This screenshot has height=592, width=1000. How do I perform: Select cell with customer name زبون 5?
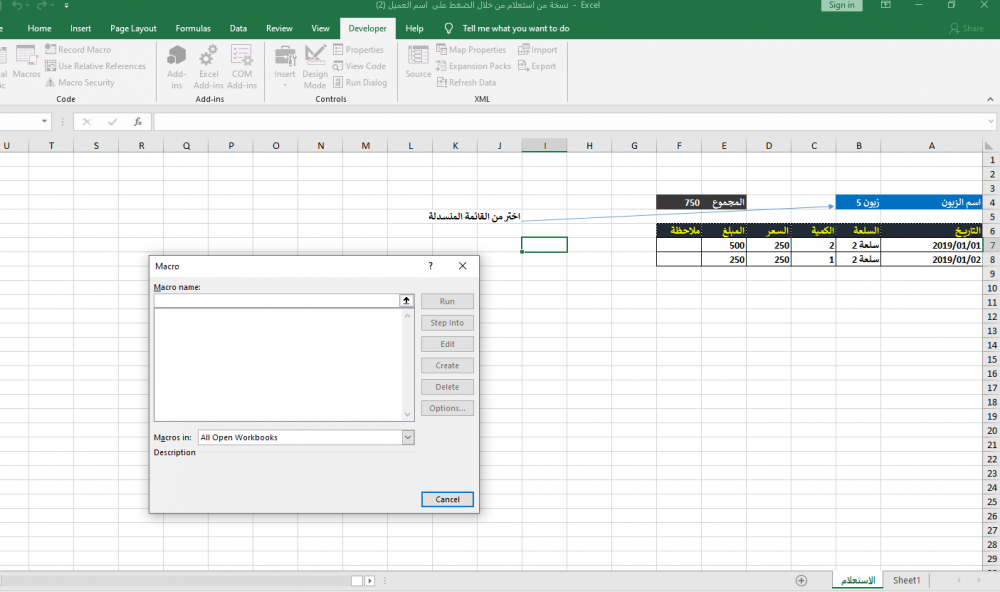point(858,202)
